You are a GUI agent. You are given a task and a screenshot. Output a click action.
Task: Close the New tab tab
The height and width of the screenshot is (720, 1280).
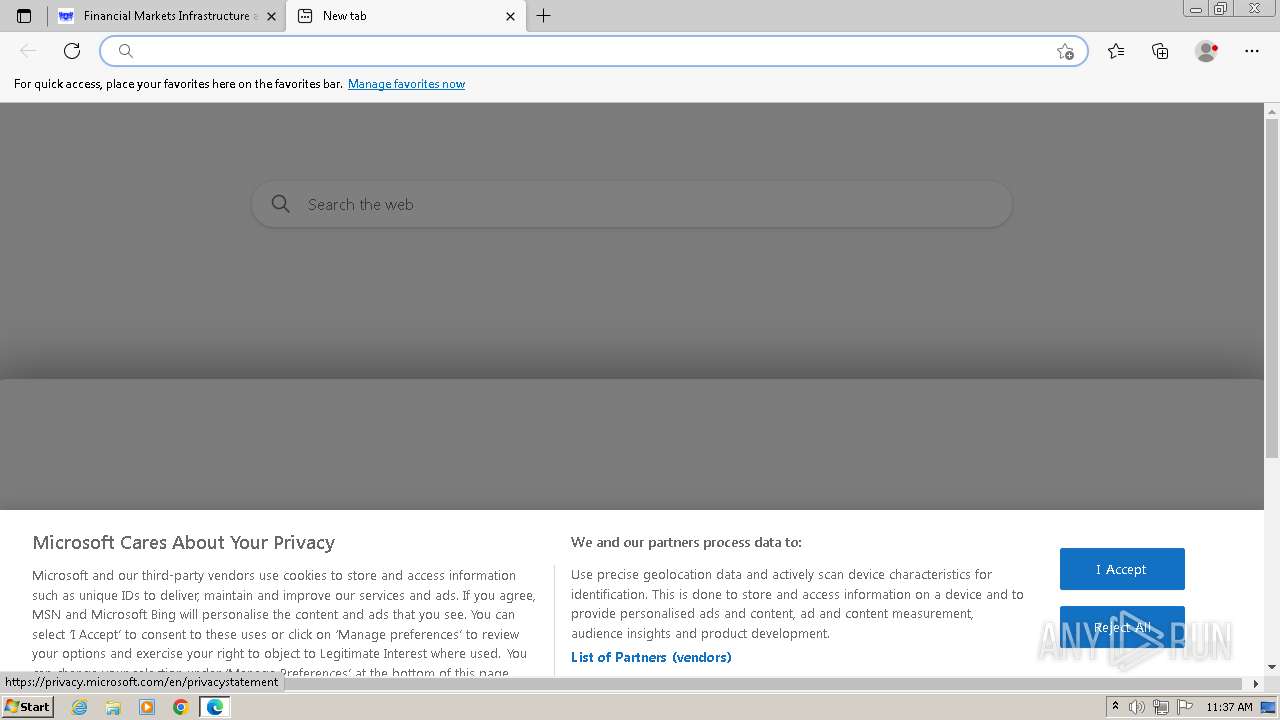pos(510,16)
